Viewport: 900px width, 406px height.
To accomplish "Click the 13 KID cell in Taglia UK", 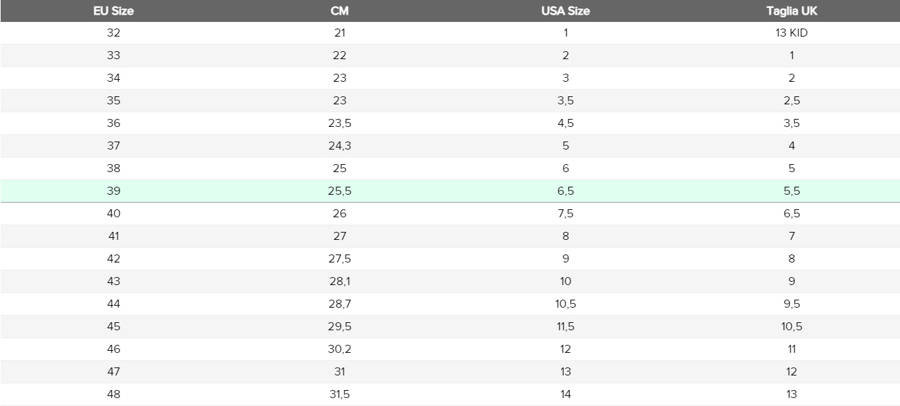I will coord(791,33).
